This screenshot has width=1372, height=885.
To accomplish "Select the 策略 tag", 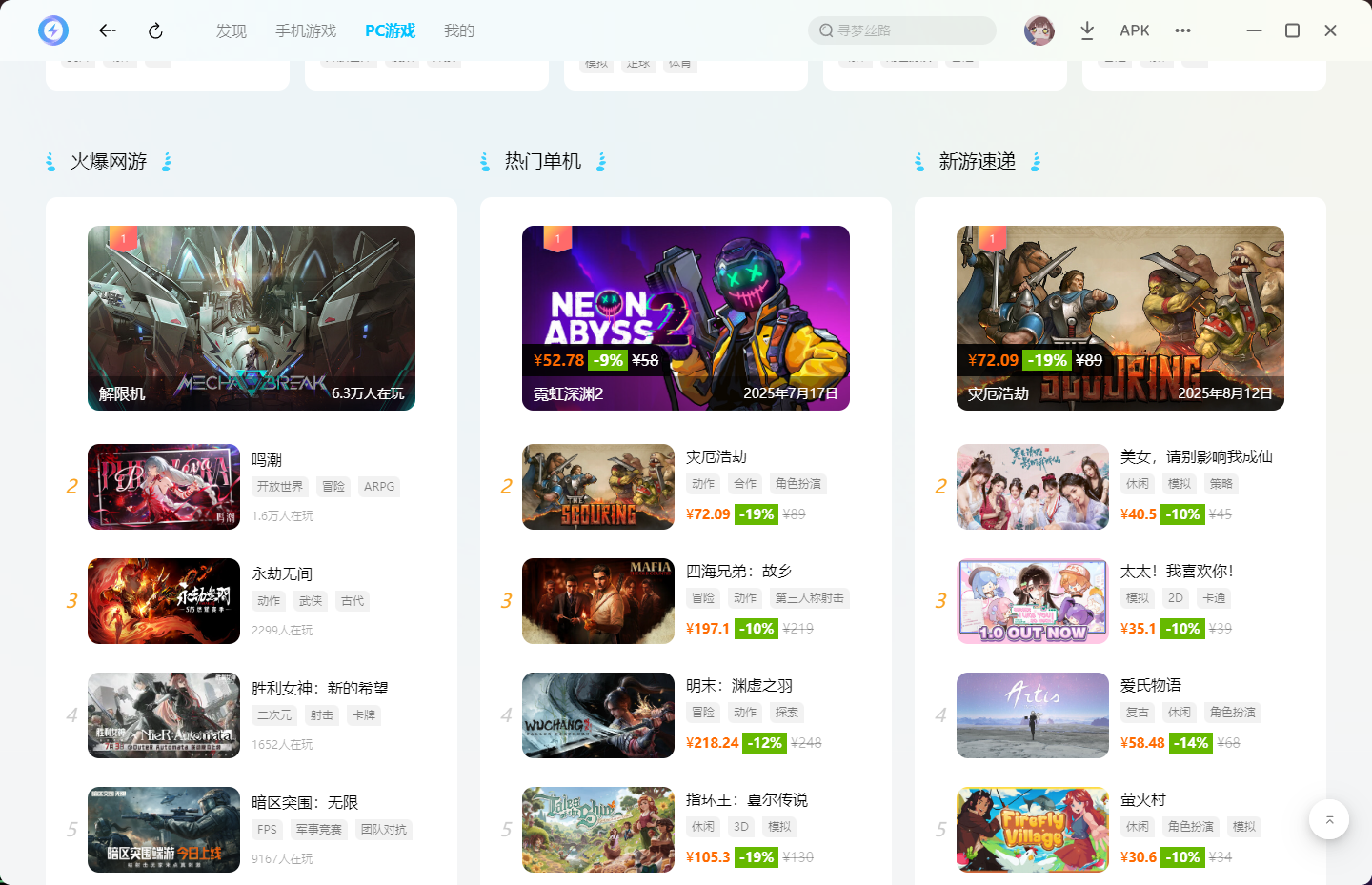I will pyautogui.click(x=1221, y=484).
